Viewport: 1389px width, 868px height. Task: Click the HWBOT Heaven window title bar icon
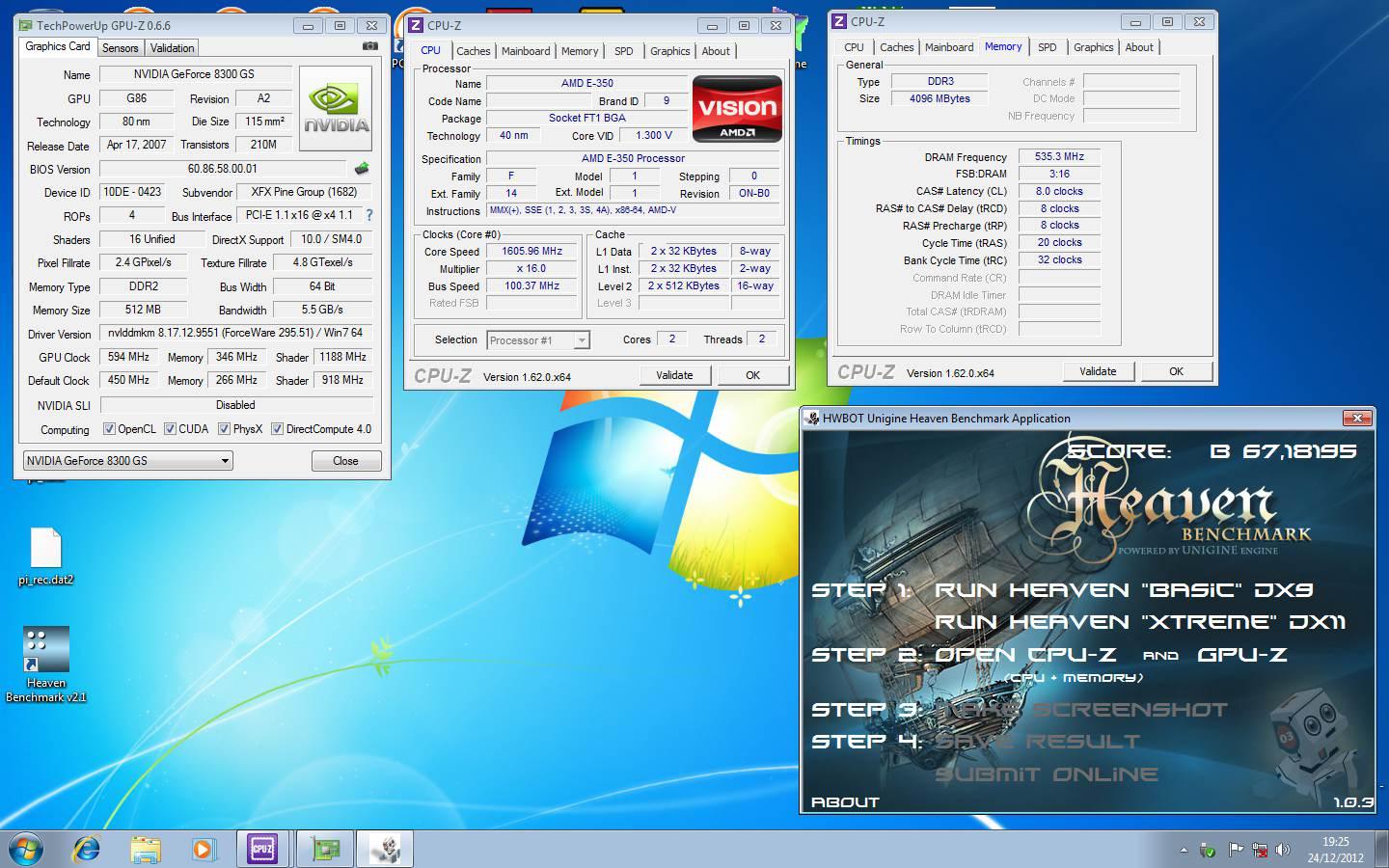pos(811,419)
